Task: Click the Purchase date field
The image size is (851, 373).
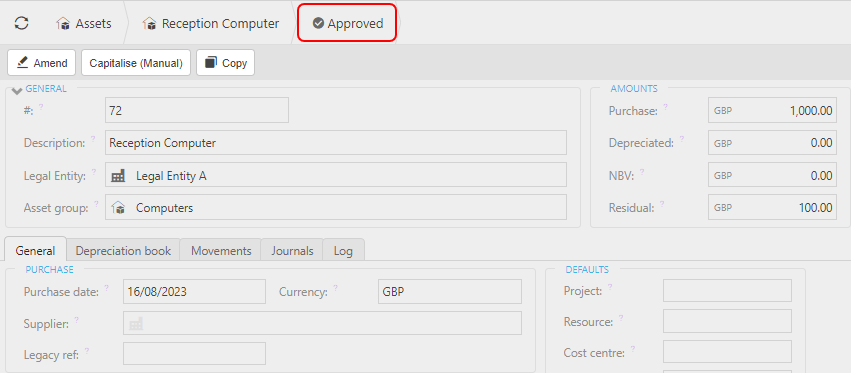Action: coord(194,292)
